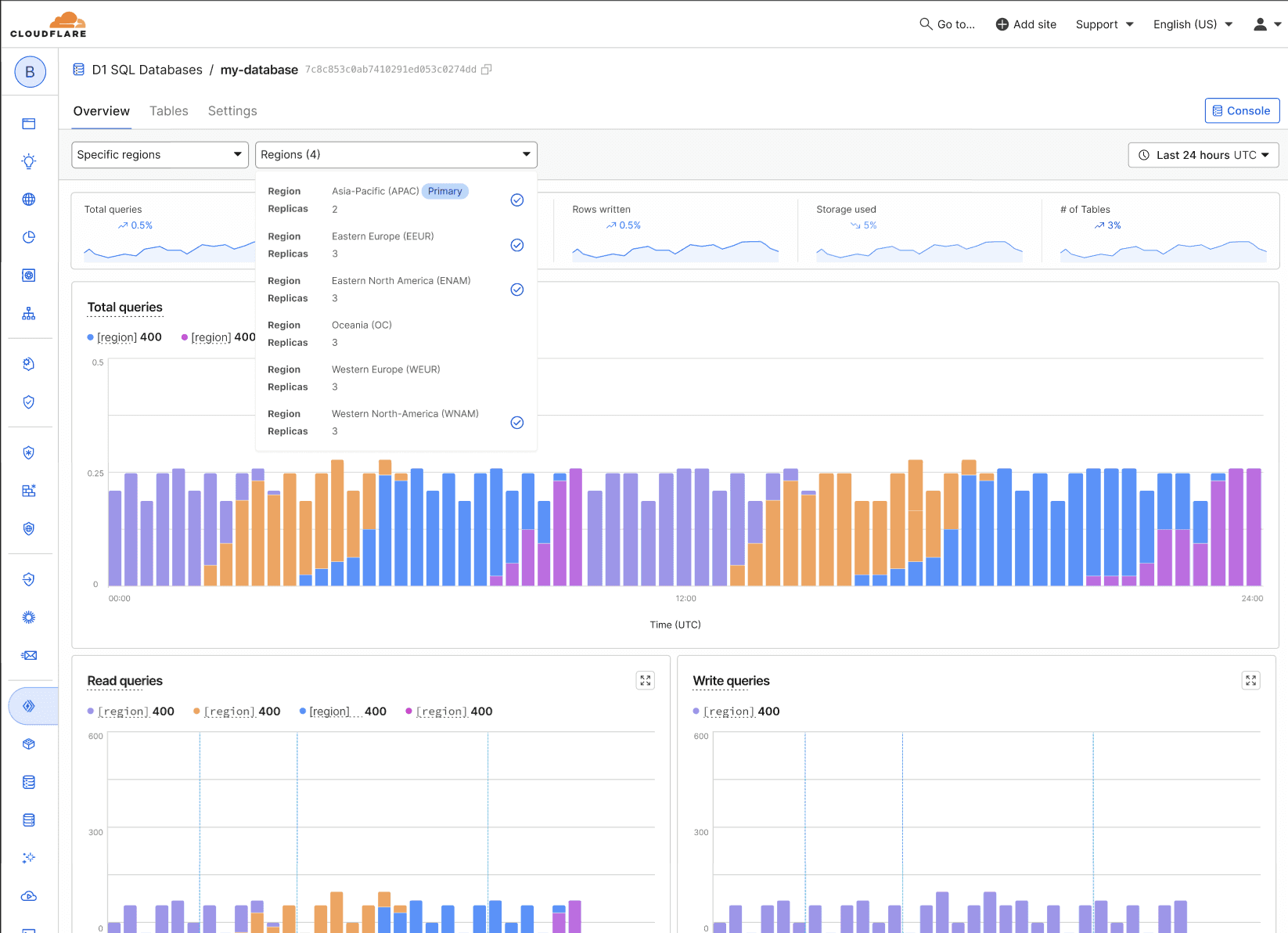Open the Go to... search
The height and width of the screenshot is (933, 1288).
coord(948,24)
